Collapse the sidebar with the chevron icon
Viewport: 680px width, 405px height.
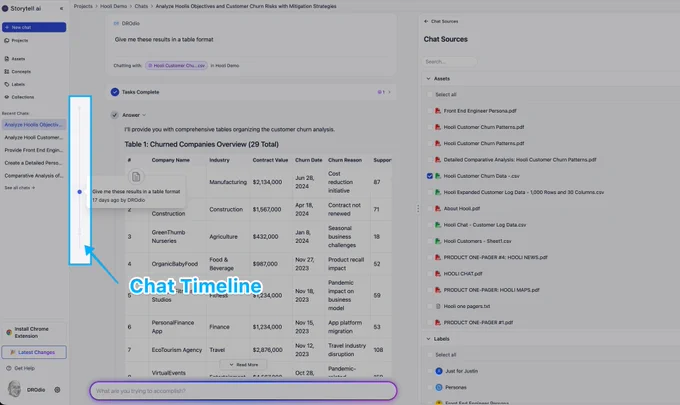click(61, 8)
